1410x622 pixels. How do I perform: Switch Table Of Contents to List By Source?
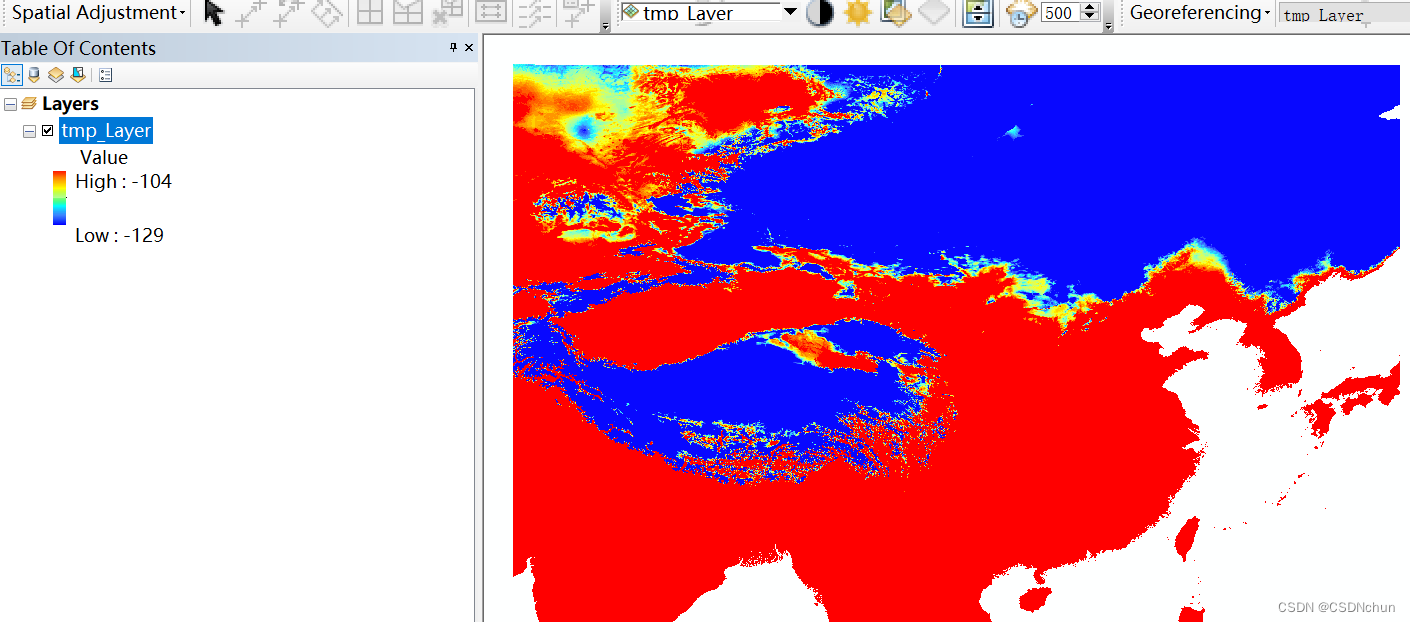(x=33, y=74)
